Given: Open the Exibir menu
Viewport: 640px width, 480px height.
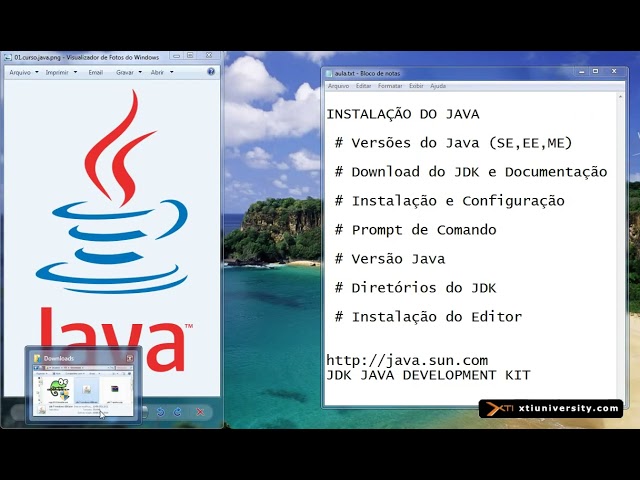Looking at the screenshot, I should pyautogui.click(x=416, y=86).
